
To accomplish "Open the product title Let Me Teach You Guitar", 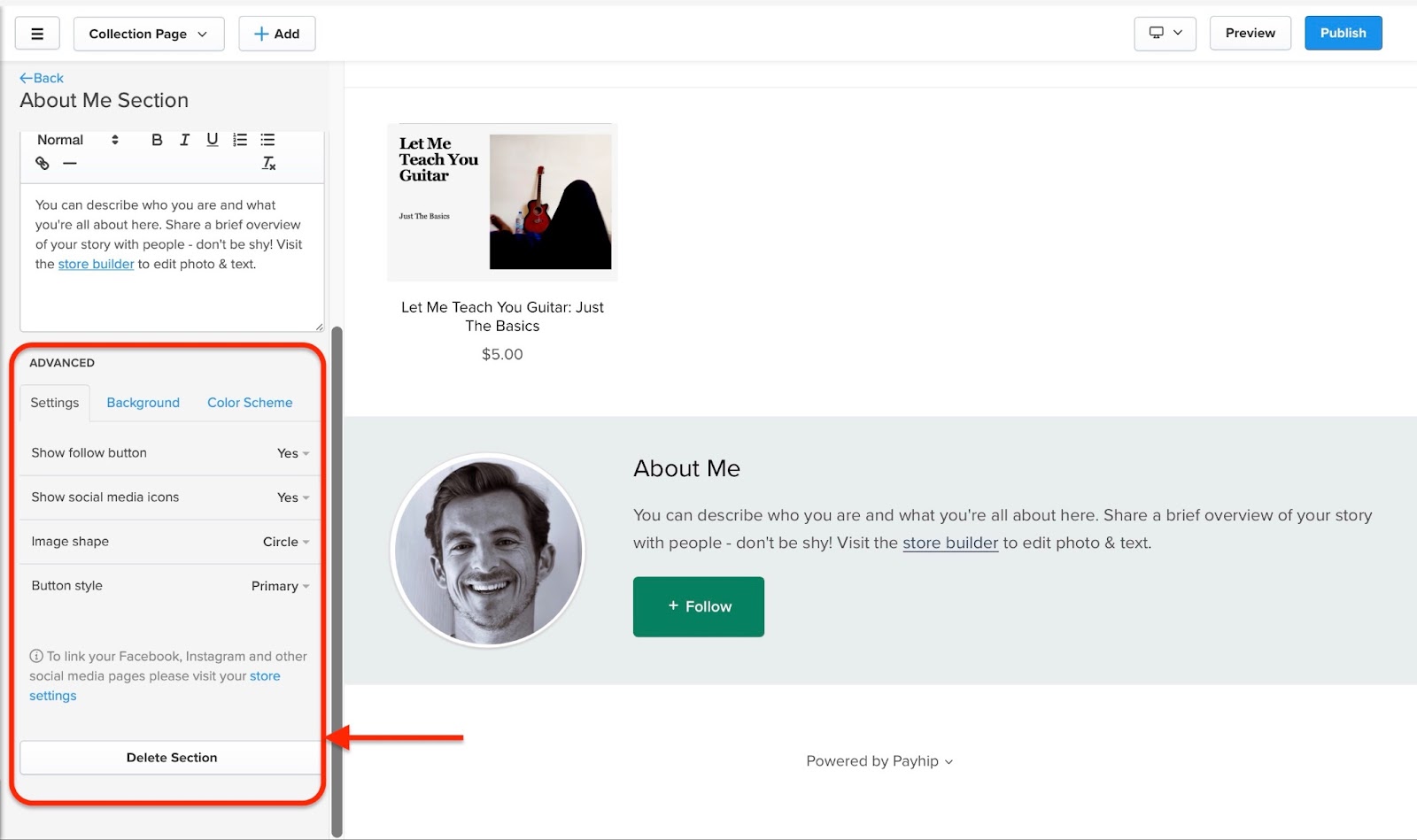I will click(x=502, y=316).
